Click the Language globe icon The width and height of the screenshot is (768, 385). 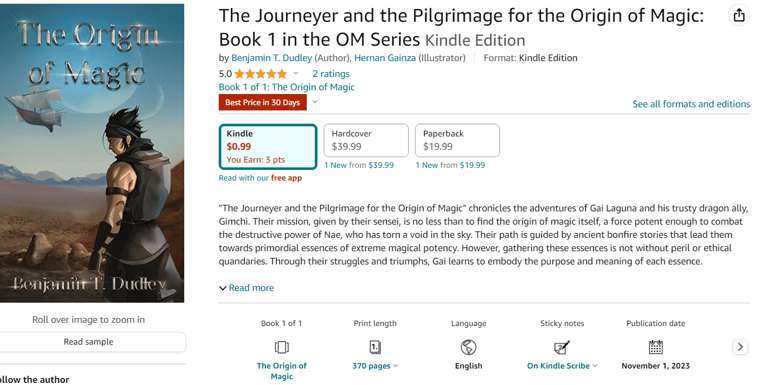468,347
